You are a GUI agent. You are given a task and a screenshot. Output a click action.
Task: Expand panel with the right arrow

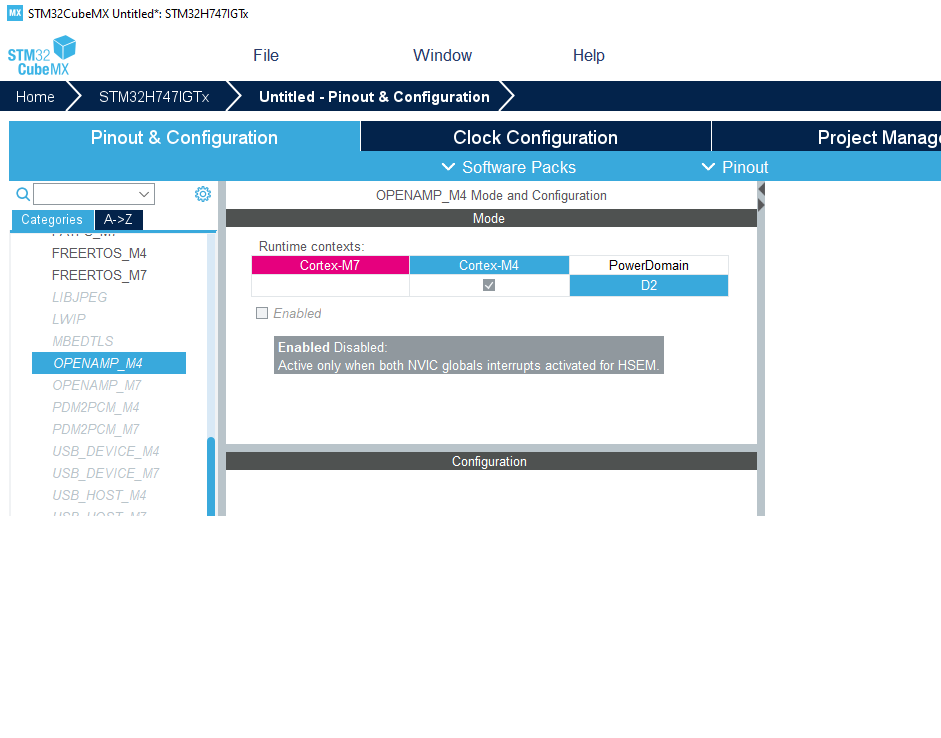[x=761, y=205]
